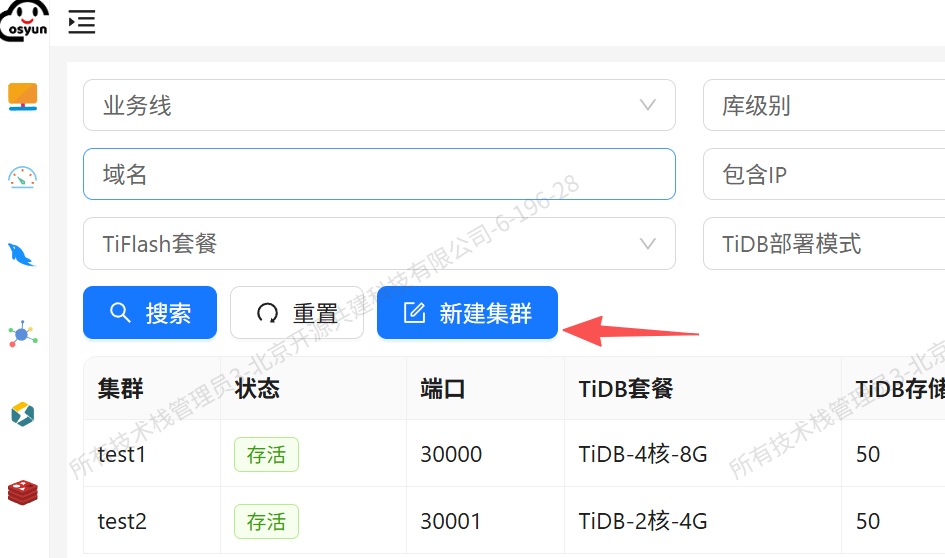Select the test2 cluster row
This screenshot has width=945, height=558.
pos(122,521)
